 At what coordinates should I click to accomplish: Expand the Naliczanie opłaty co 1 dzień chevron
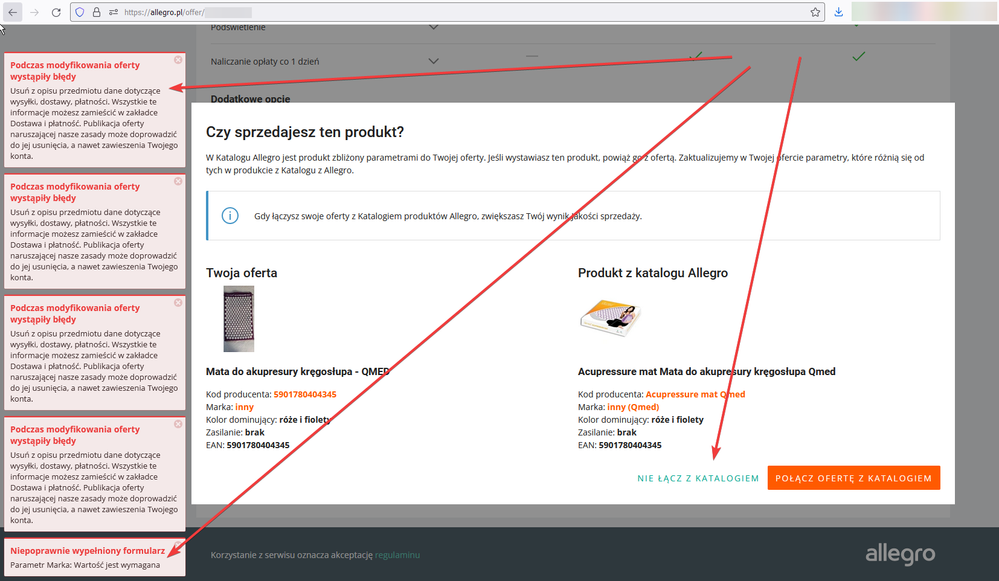pyautogui.click(x=433, y=61)
